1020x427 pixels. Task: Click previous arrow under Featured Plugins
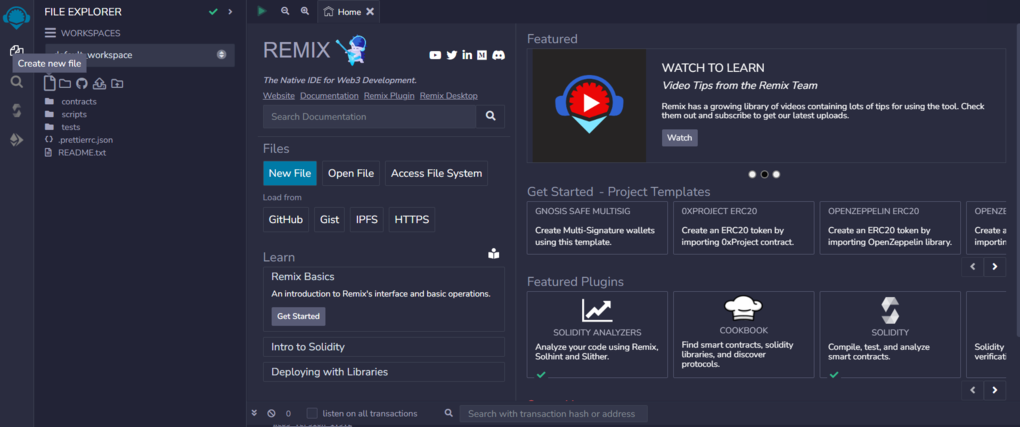(973, 391)
